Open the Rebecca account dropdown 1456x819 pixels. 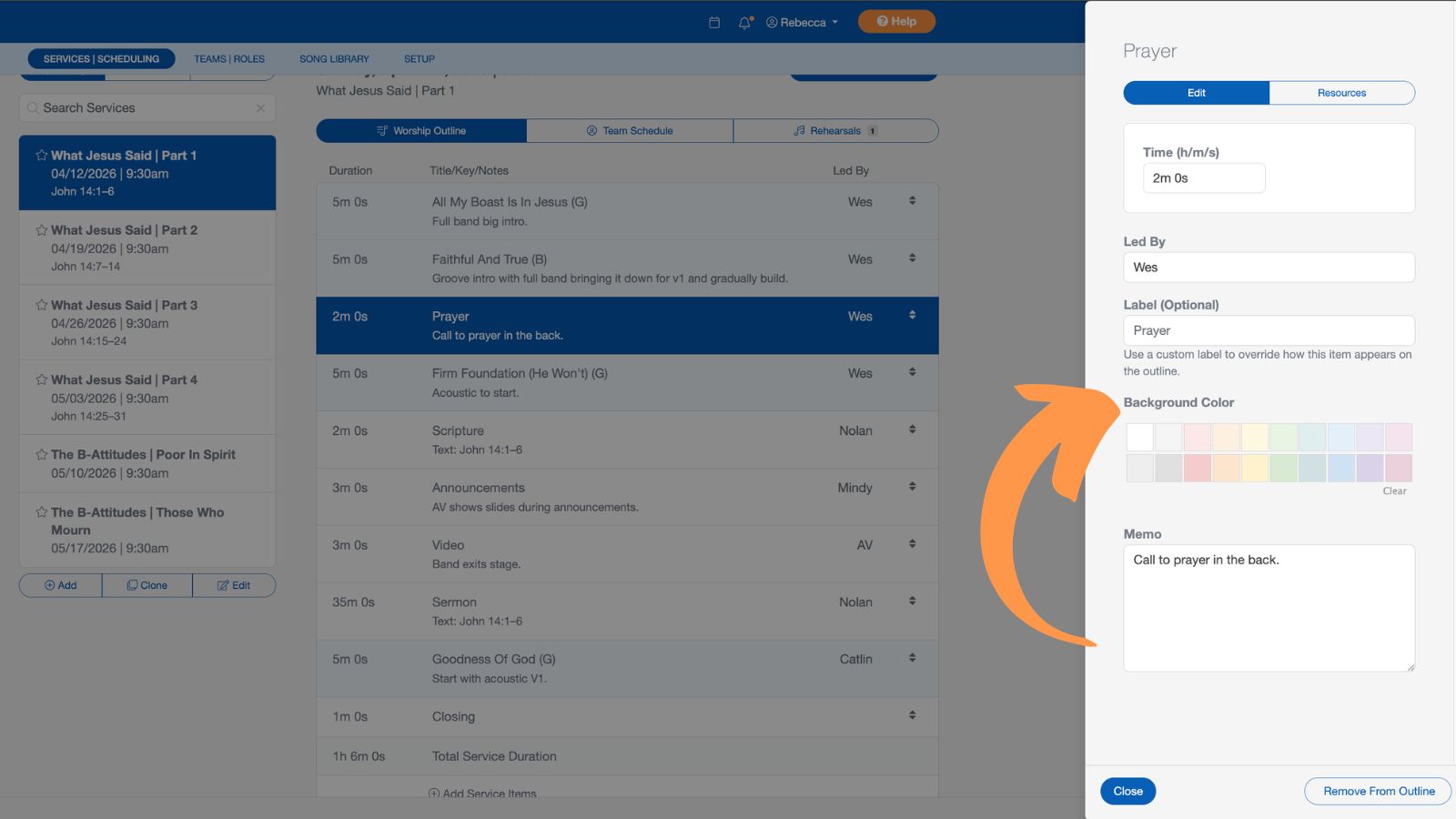[801, 21]
